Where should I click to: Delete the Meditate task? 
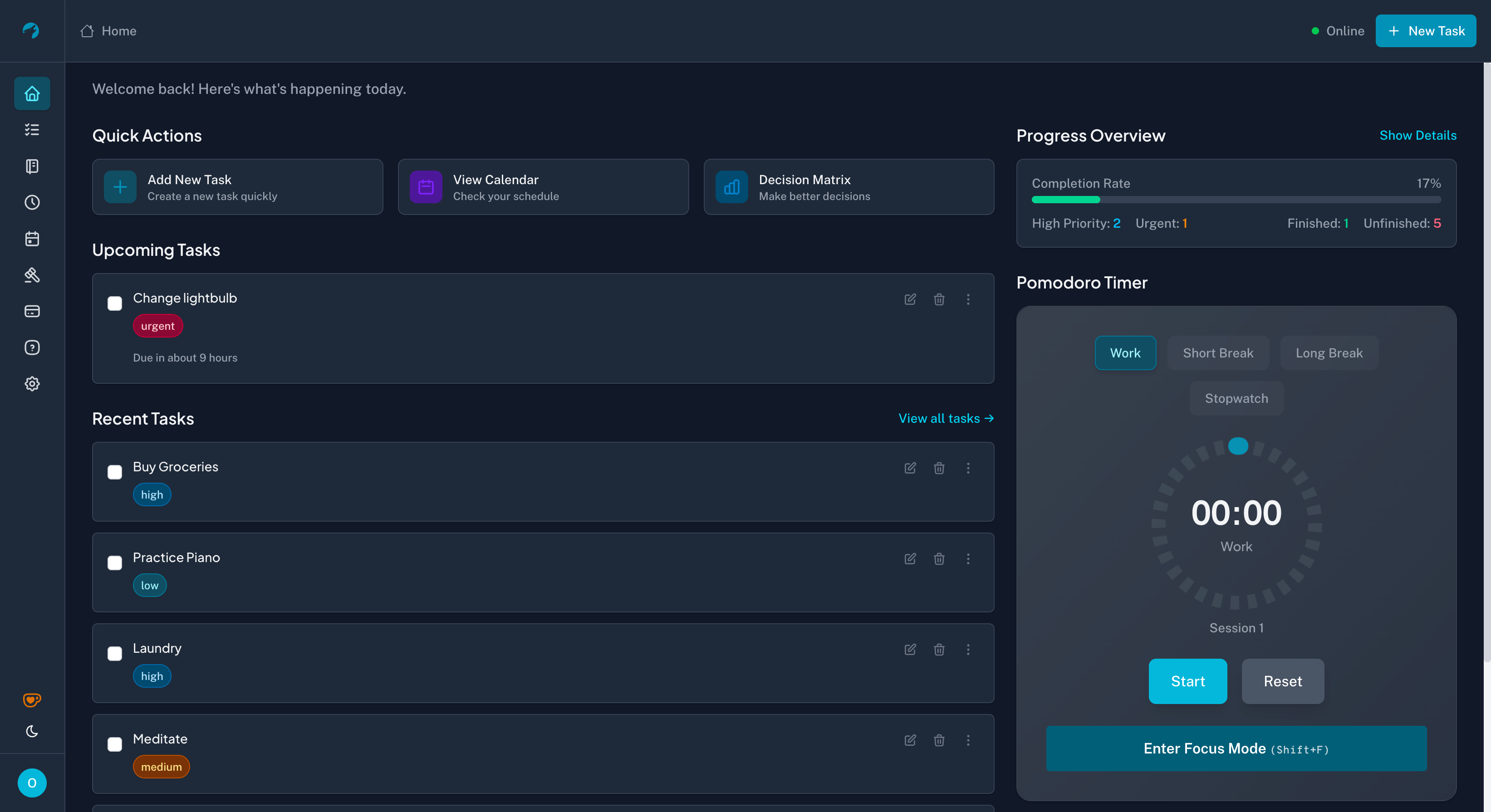[x=939, y=740]
